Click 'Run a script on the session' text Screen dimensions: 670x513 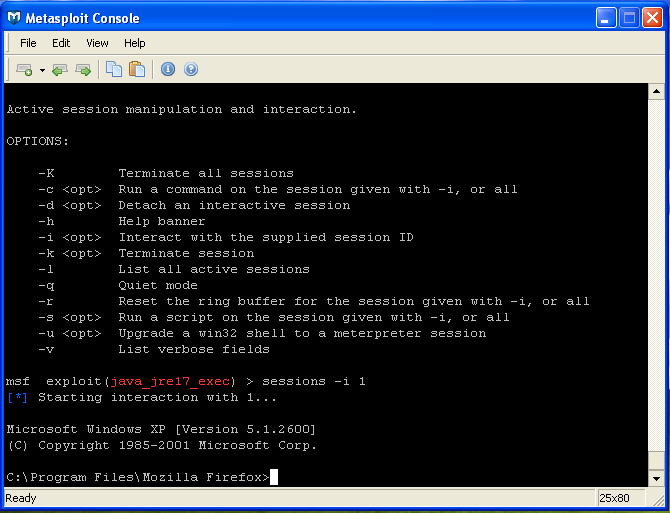pos(230,317)
